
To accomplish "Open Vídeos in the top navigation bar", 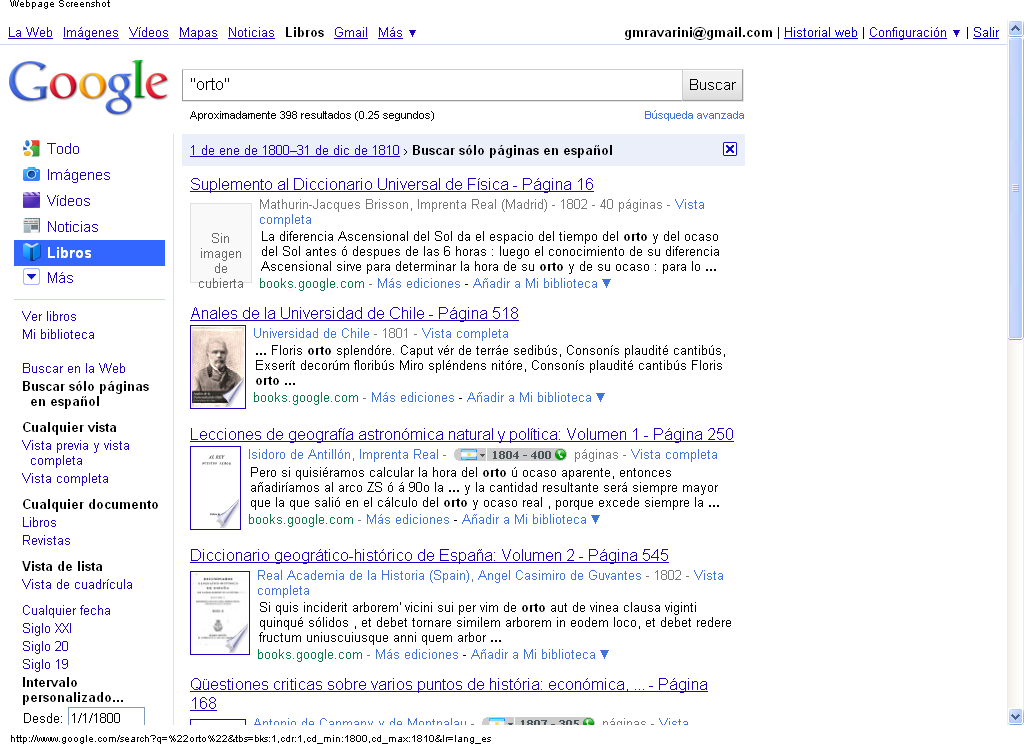I will (x=148, y=32).
